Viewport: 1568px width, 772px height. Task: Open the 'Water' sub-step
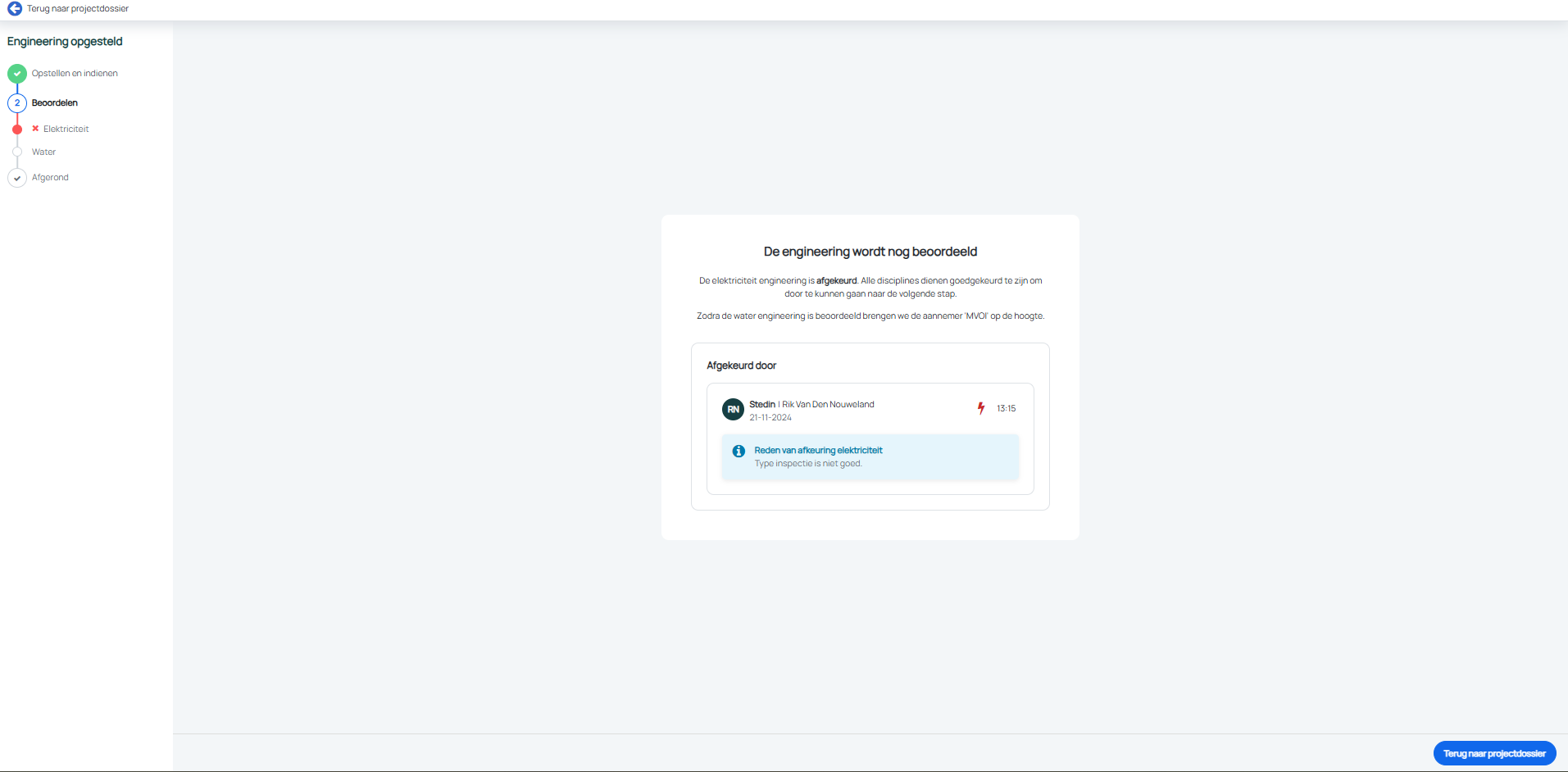click(x=44, y=152)
